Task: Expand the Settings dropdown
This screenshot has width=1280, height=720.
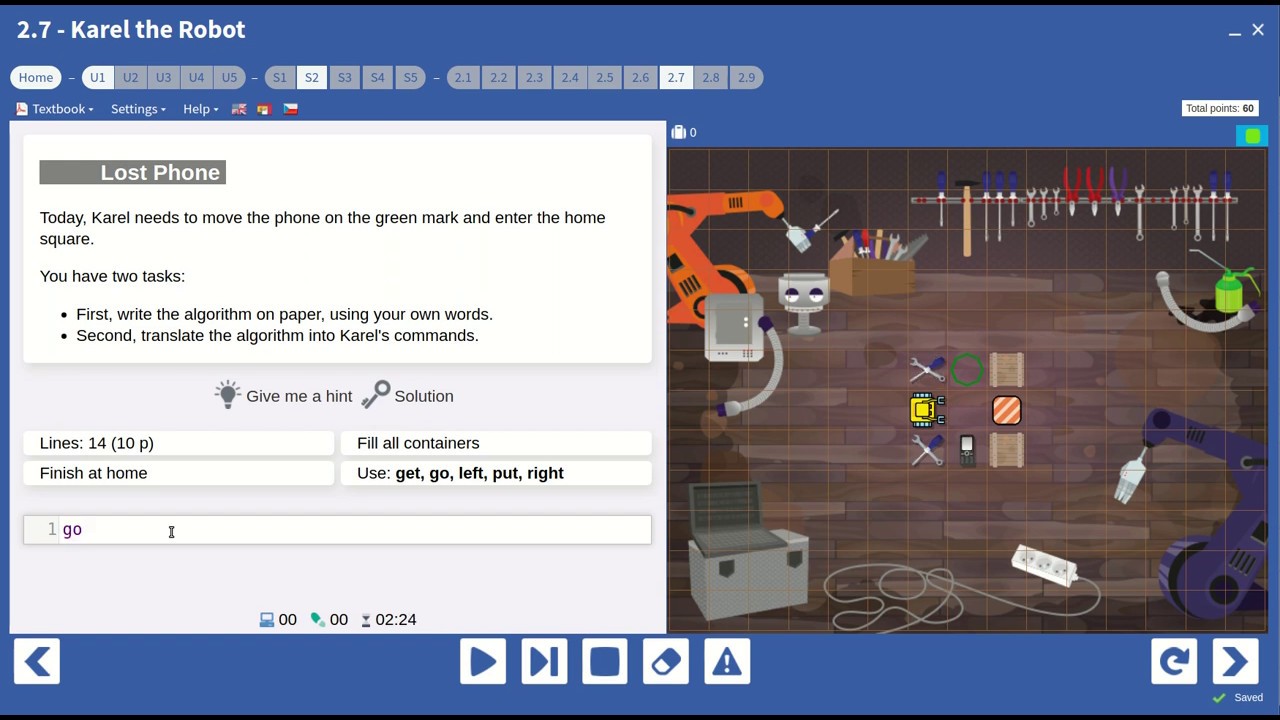Action: [x=138, y=109]
